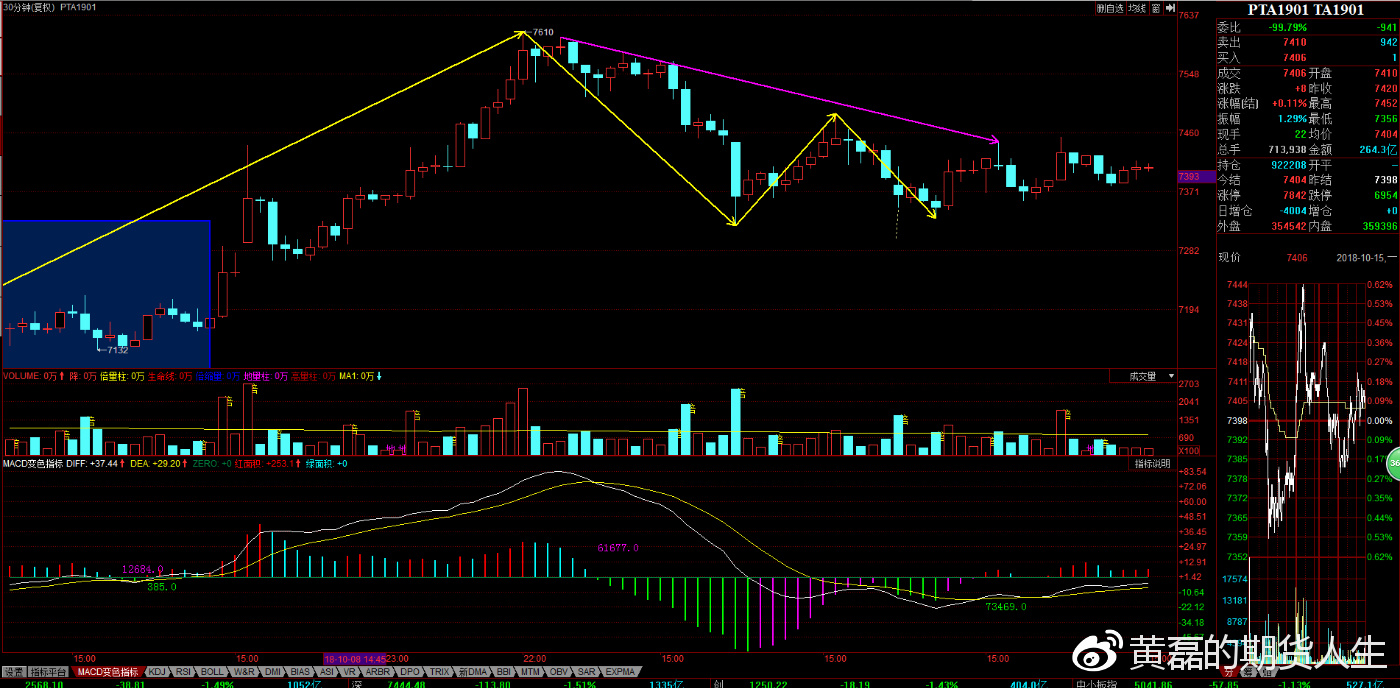Screen dimensions: 1400x688
Task: Click the arrow icon to collapse side panel
Action: point(1170,8)
